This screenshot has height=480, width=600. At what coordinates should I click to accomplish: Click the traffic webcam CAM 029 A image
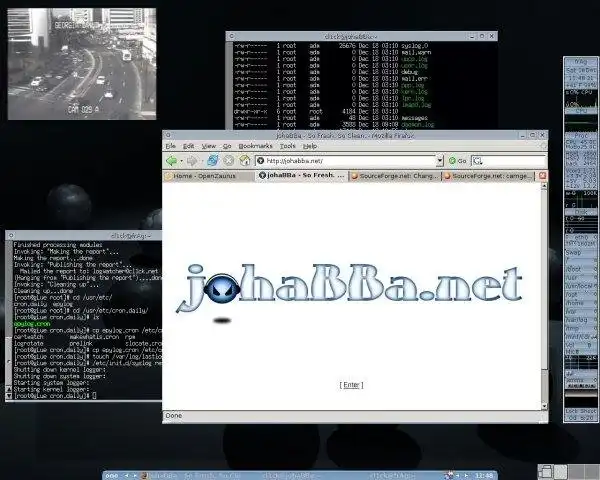(x=82, y=64)
